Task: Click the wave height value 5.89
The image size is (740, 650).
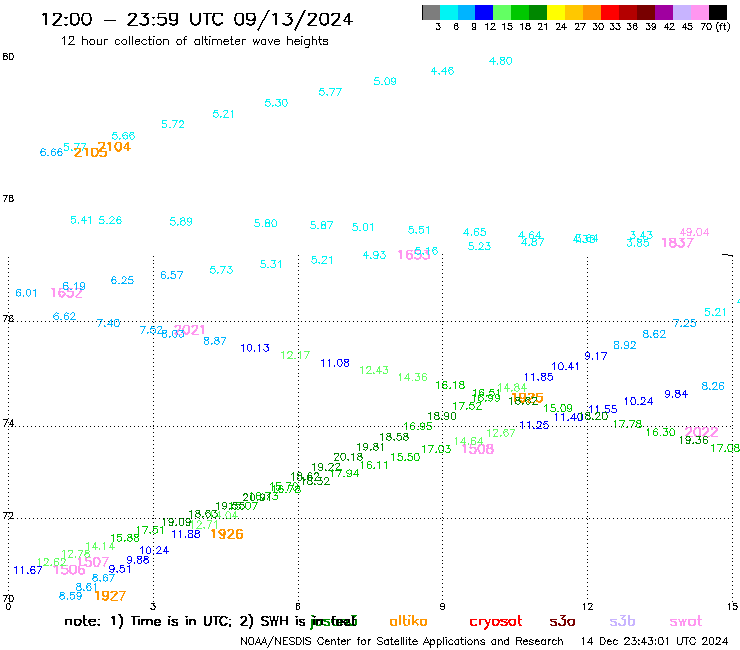Action: [x=181, y=221]
